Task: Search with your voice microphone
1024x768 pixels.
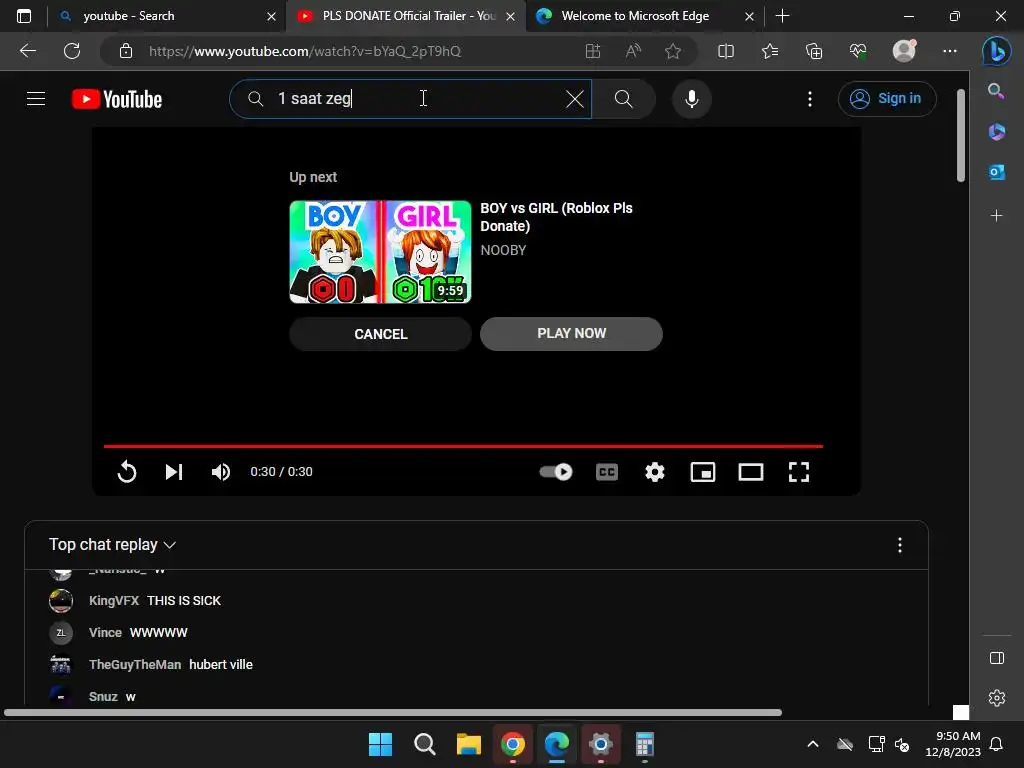Action: click(692, 99)
